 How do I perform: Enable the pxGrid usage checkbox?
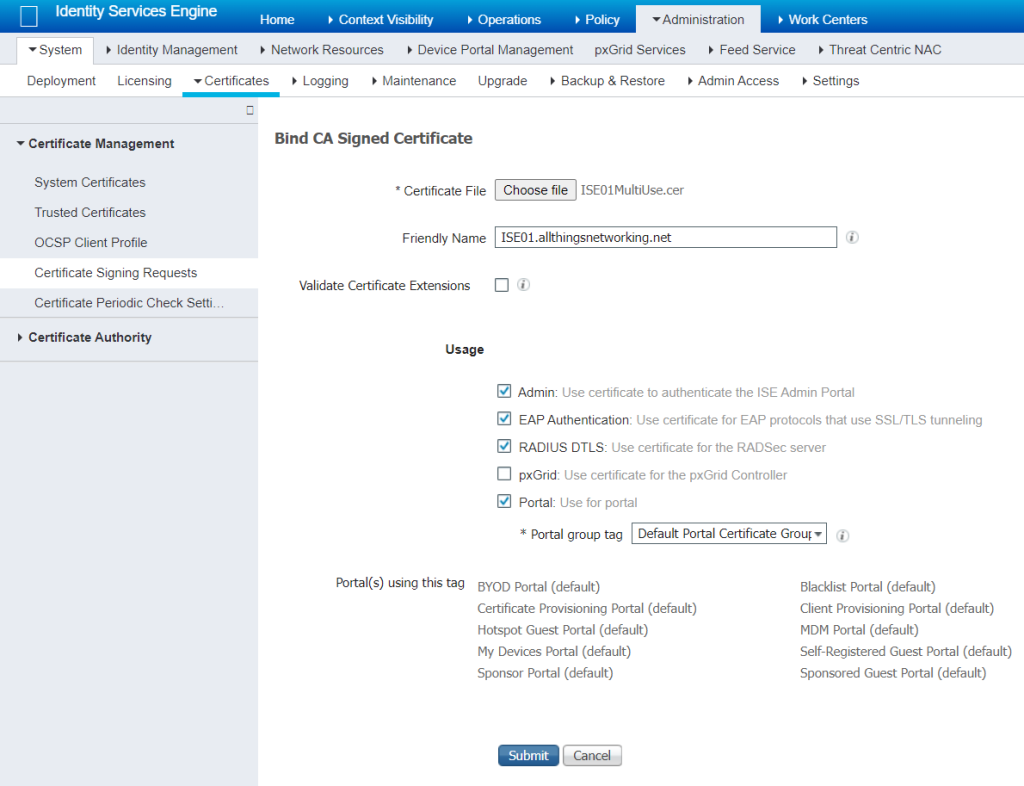pos(504,473)
